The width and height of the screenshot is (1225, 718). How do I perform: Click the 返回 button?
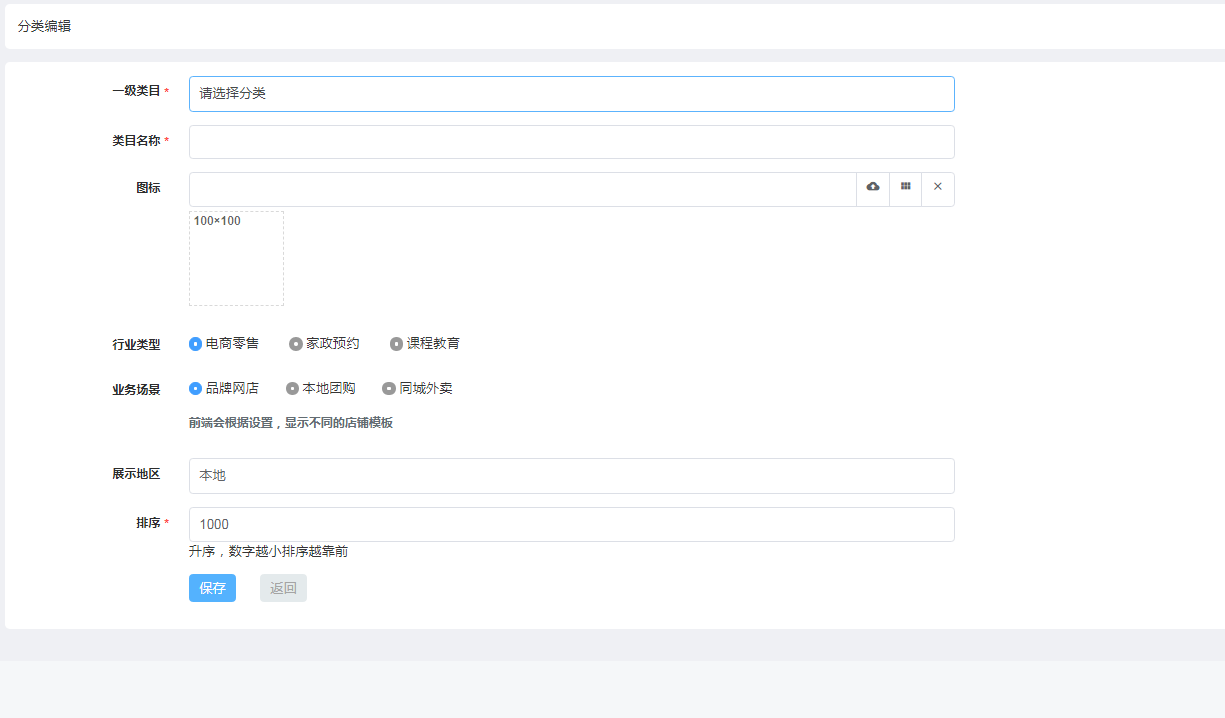pyautogui.click(x=283, y=588)
